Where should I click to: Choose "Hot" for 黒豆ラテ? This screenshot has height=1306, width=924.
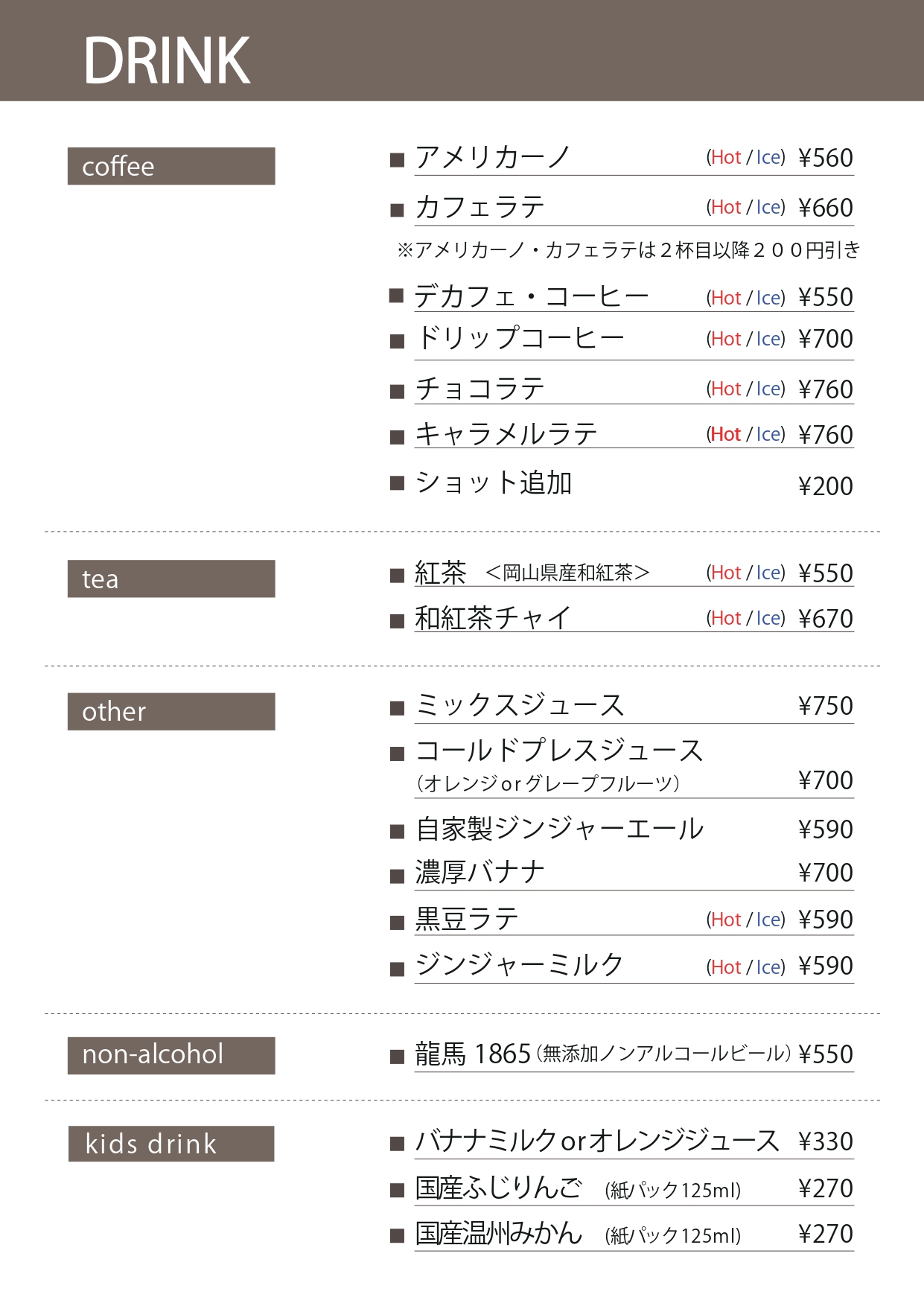[726, 920]
